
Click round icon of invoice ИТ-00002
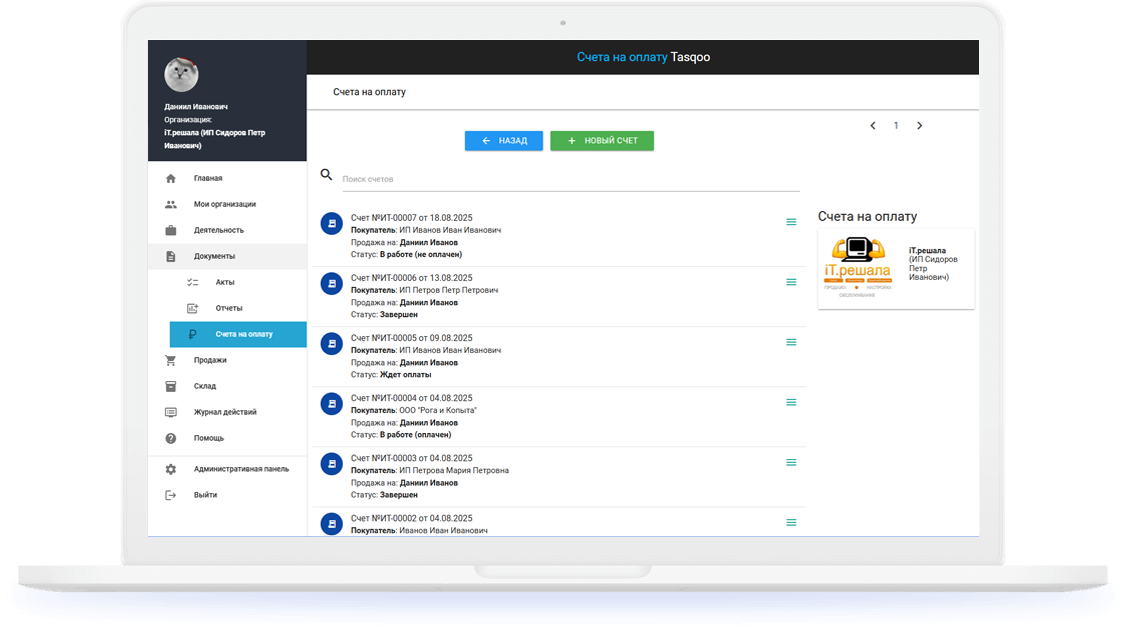(x=331, y=524)
